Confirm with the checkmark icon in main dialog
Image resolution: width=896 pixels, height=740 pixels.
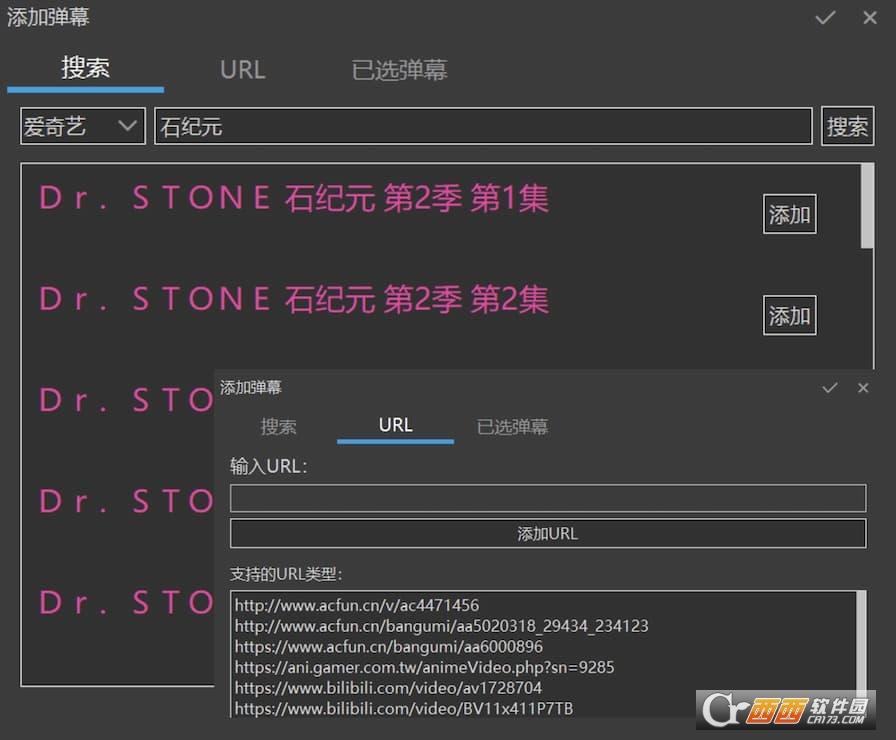point(825,18)
